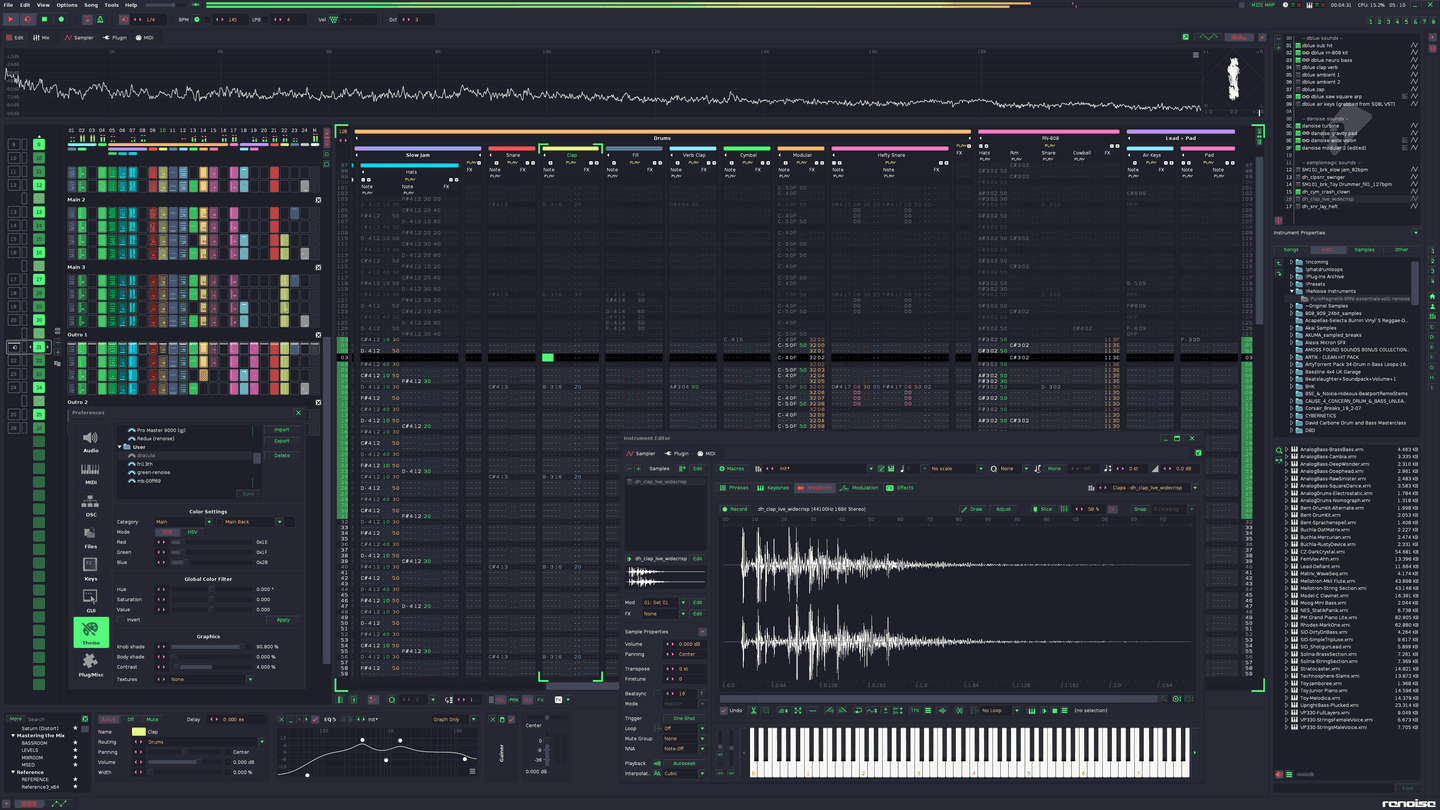Switch the instrument to Mono mode
Image resolution: width=1440 pixels, height=810 pixels.
(x=1055, y=469)
